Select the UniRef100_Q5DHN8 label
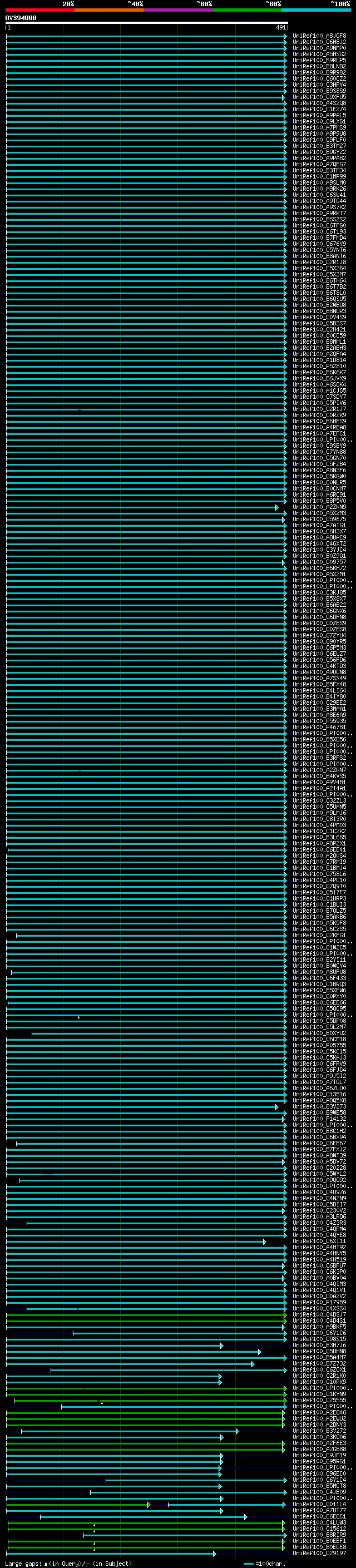 (319, 1351)
